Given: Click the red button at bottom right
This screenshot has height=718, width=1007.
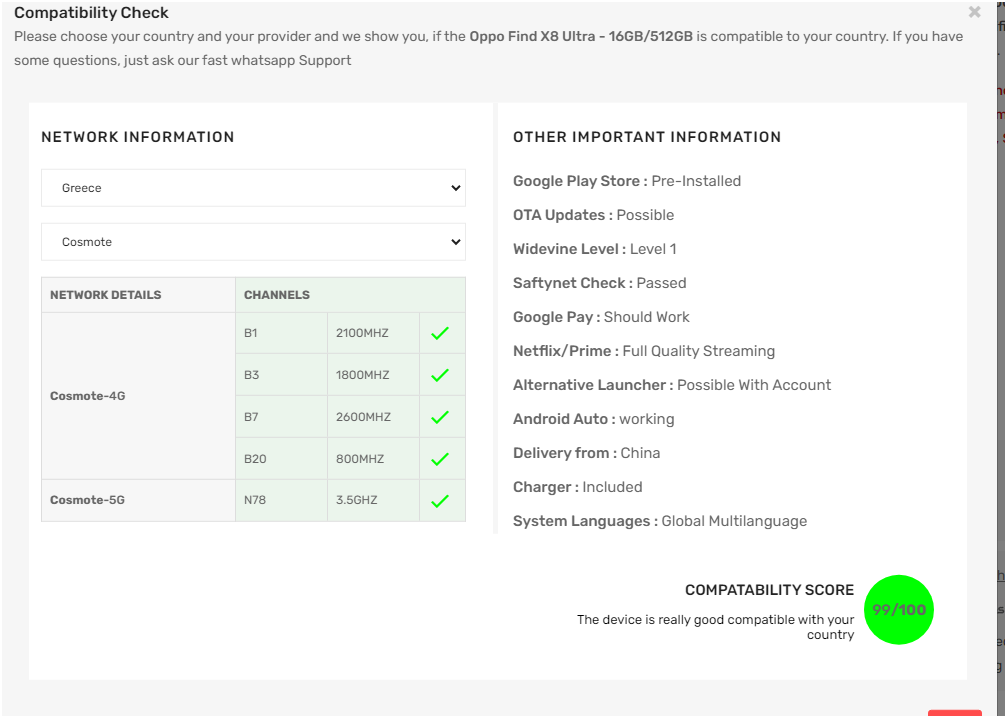Looking at the screenshot, I should 954,714.
